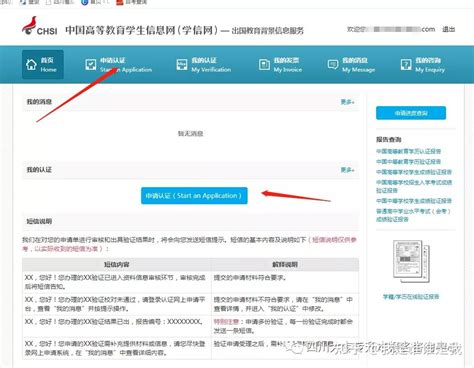Open 中国高等学校招生入学考试成绩验证报告 link
Image resolution: width=474 pixels, height=368 pixels.
point(414,186)
